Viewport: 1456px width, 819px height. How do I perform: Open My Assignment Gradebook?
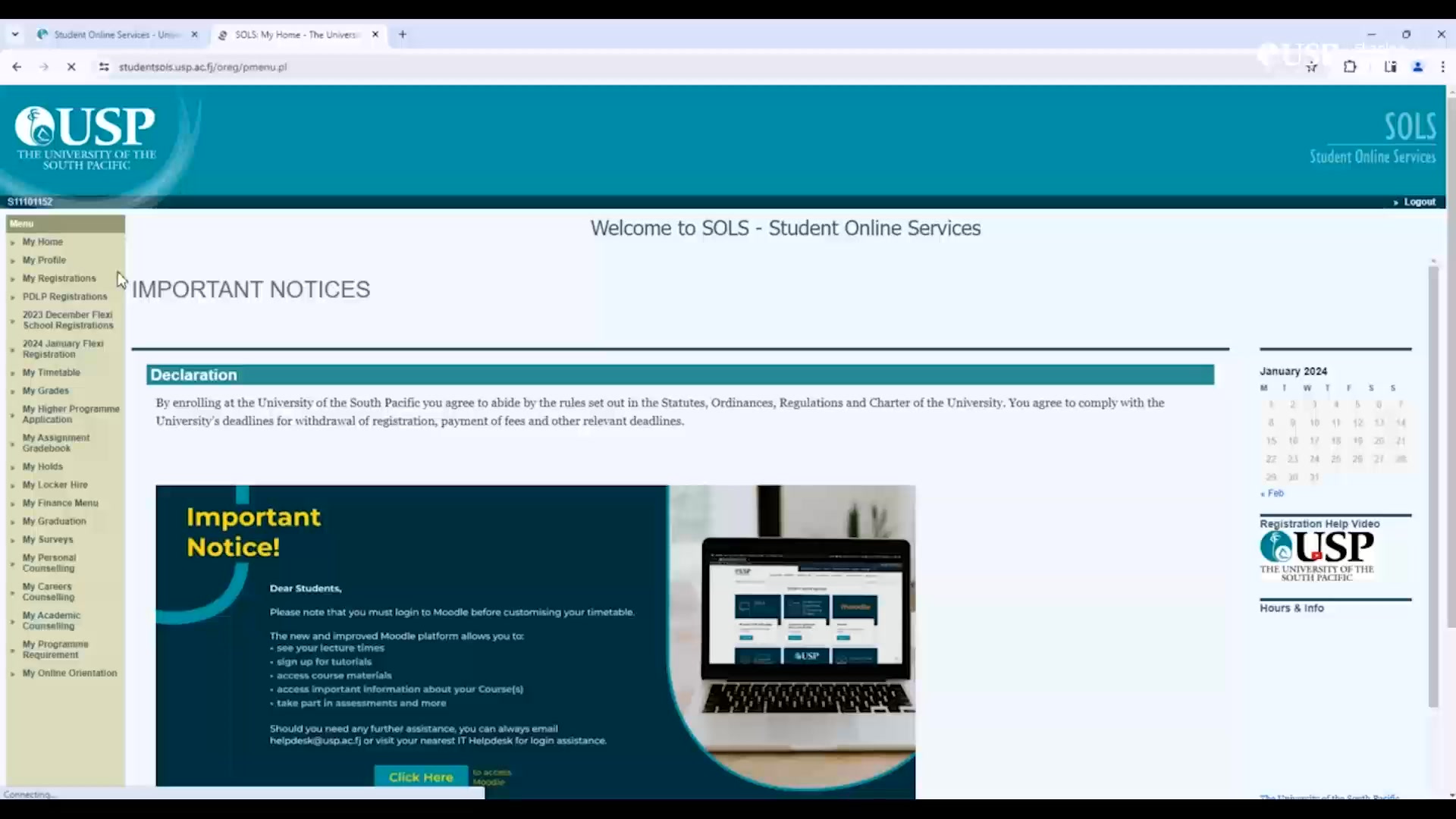coord(56,443)
